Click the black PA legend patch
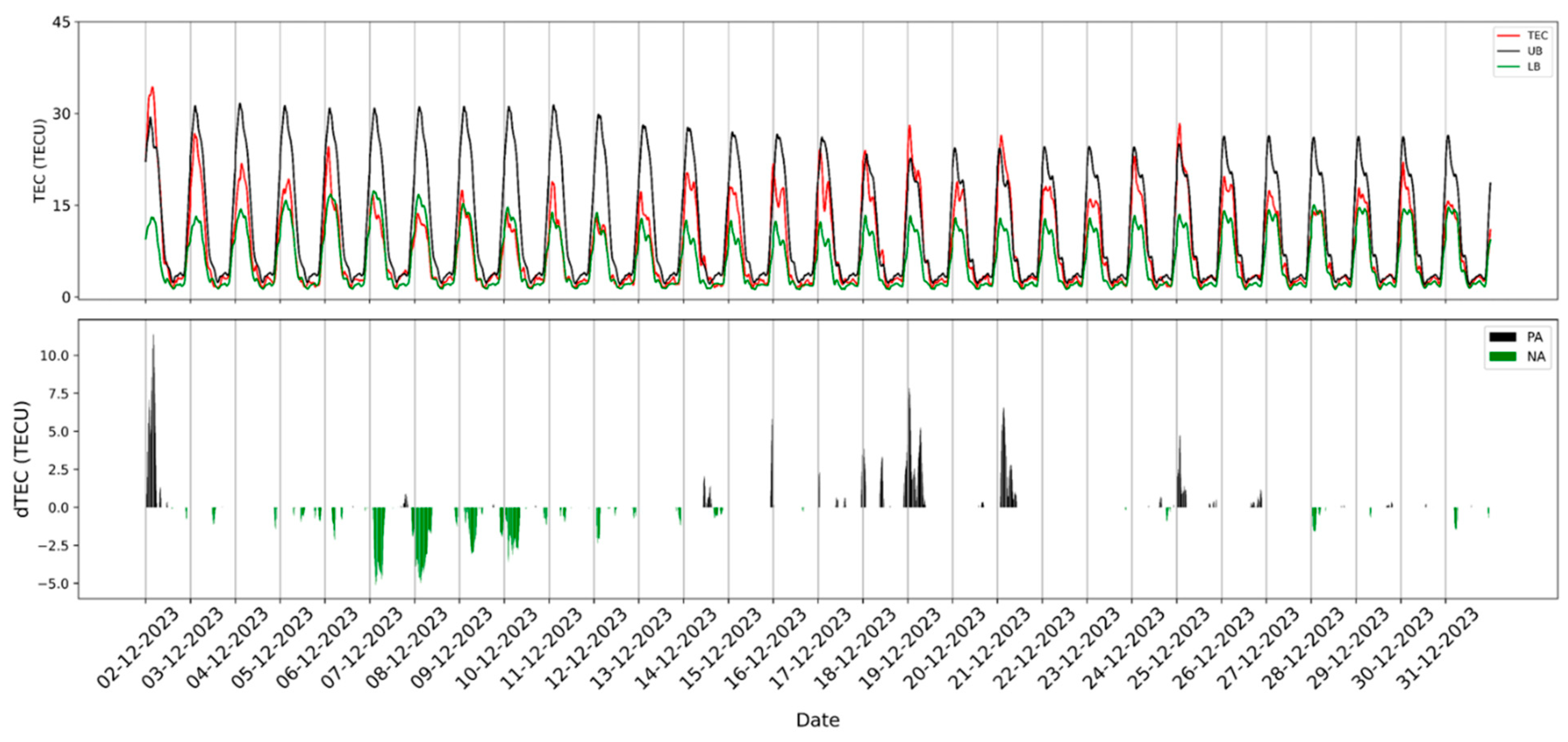 (1503, 336)
